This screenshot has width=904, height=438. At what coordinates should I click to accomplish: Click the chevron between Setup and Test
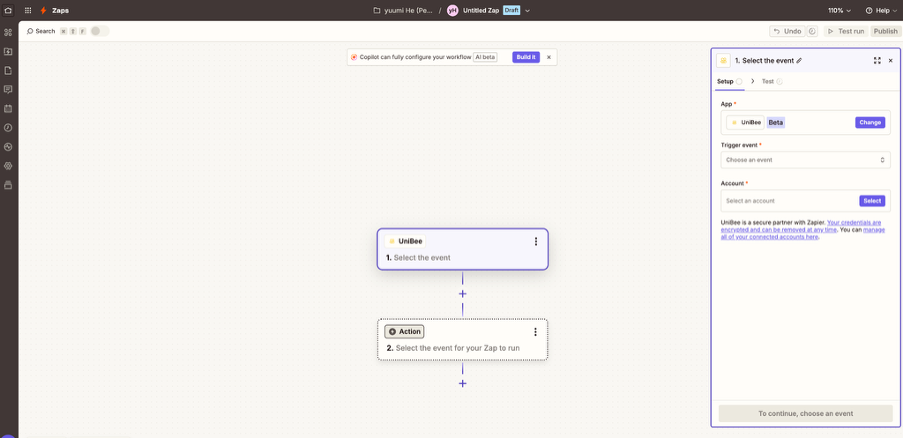point(752,81)
